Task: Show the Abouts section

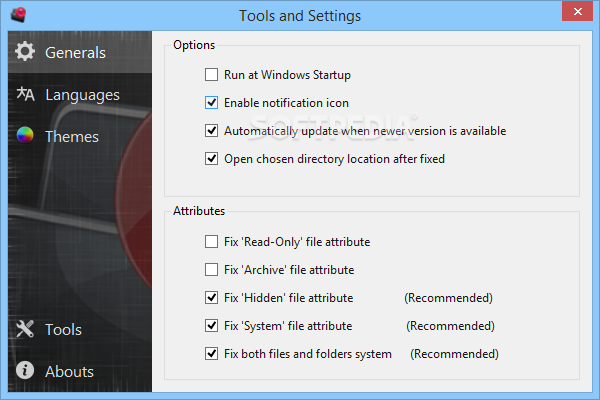Action: pyautogui.click(x=69, y=371)
